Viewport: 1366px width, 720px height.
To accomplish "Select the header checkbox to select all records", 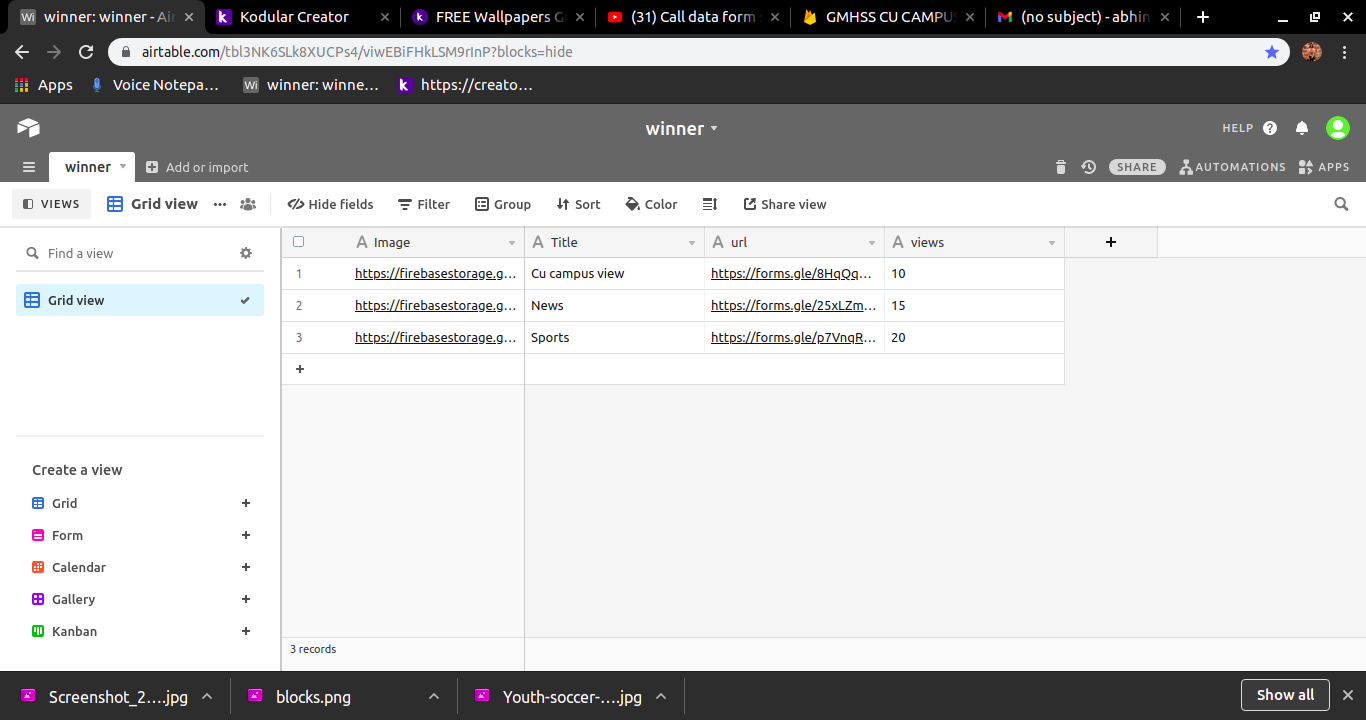I will pyautogui.click(x=298, y=241).
